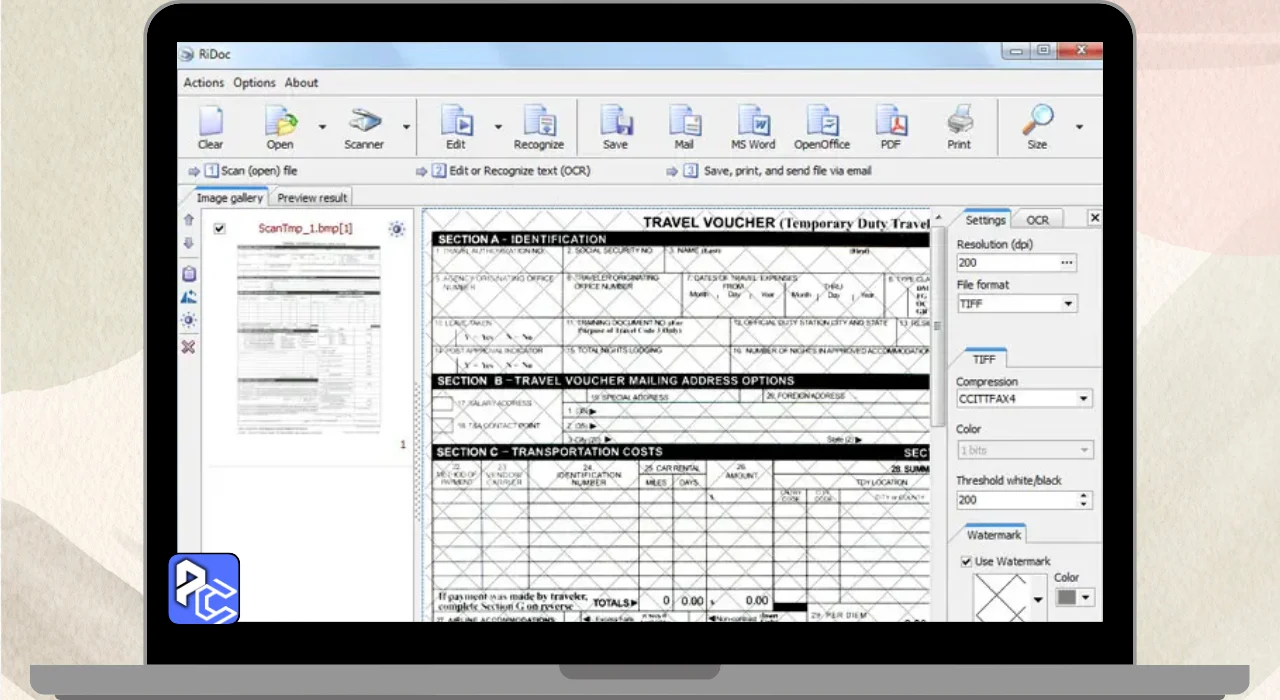Viewport: 1280px width, 700px height.
Task: Click the step 2 Edit or Recognize icon
Action: click(x=438, y=171)
